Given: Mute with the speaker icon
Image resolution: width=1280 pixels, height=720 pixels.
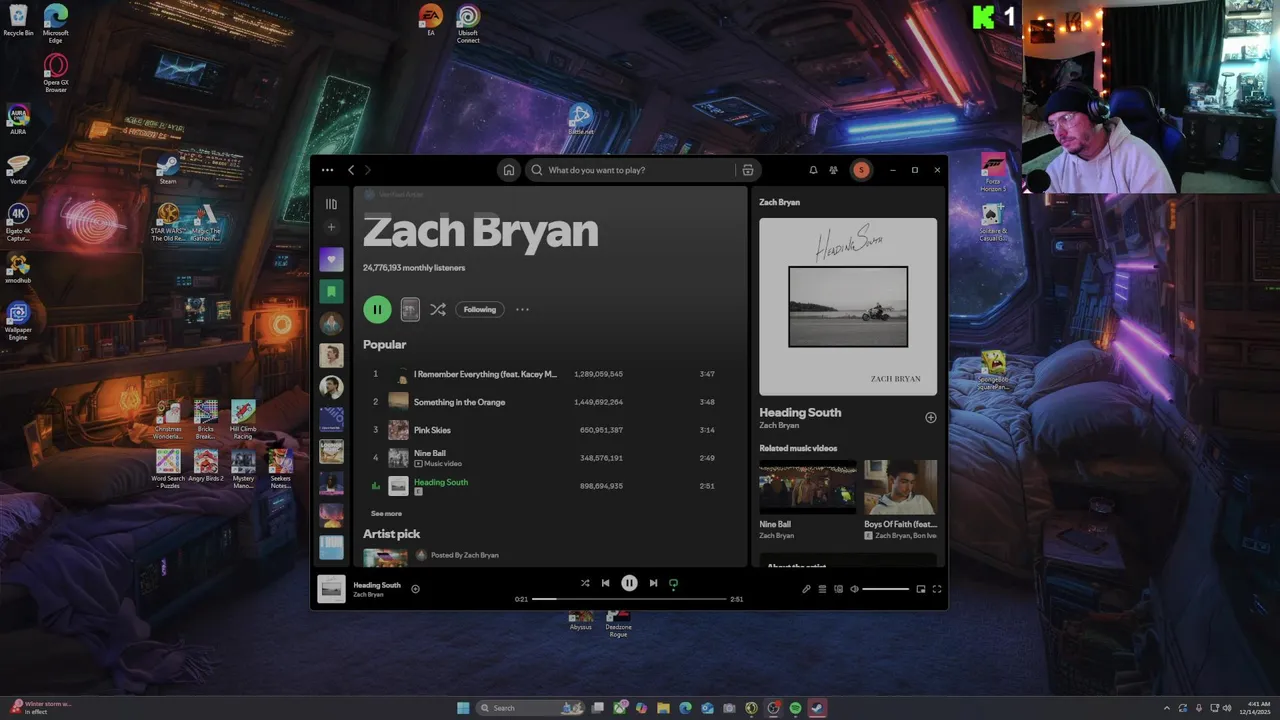Looking at the screenshot, I should 854,589.
